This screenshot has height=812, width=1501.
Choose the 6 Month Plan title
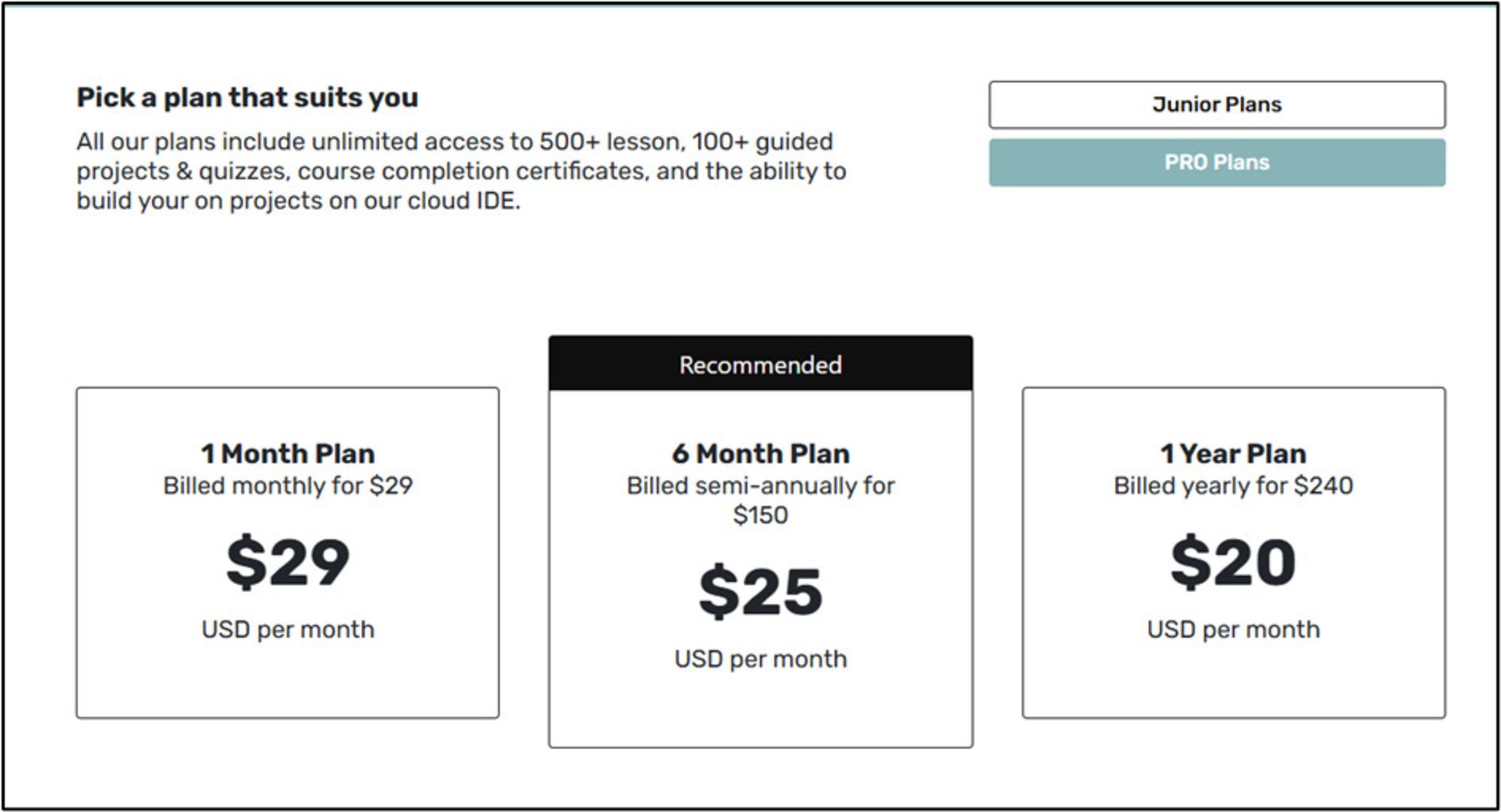(760, 454)
